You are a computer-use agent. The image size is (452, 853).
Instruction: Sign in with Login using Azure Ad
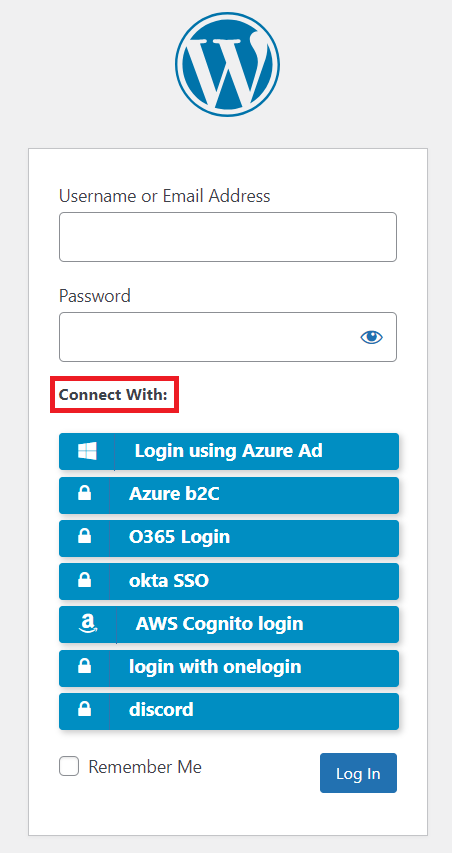[x=229, y=451]
